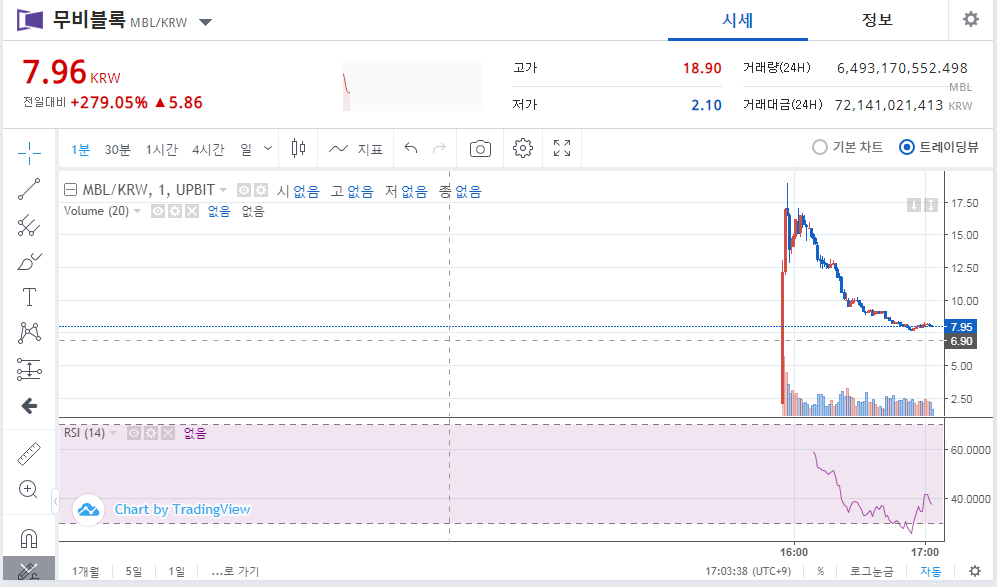
Task: Expand the timeframe interval dropdown chevron
Action: pyautogui.click(x=268, y=148)
